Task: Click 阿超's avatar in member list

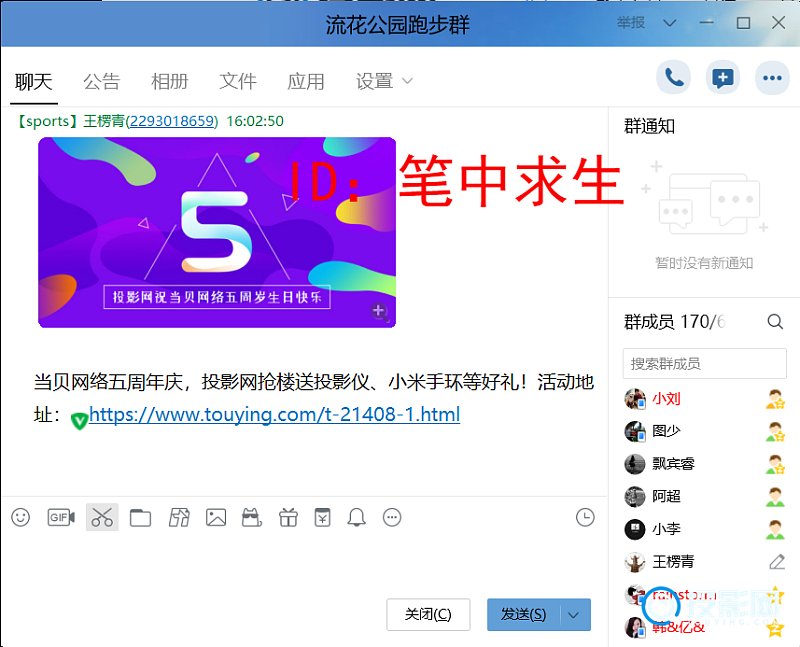Action: [635, 496]
